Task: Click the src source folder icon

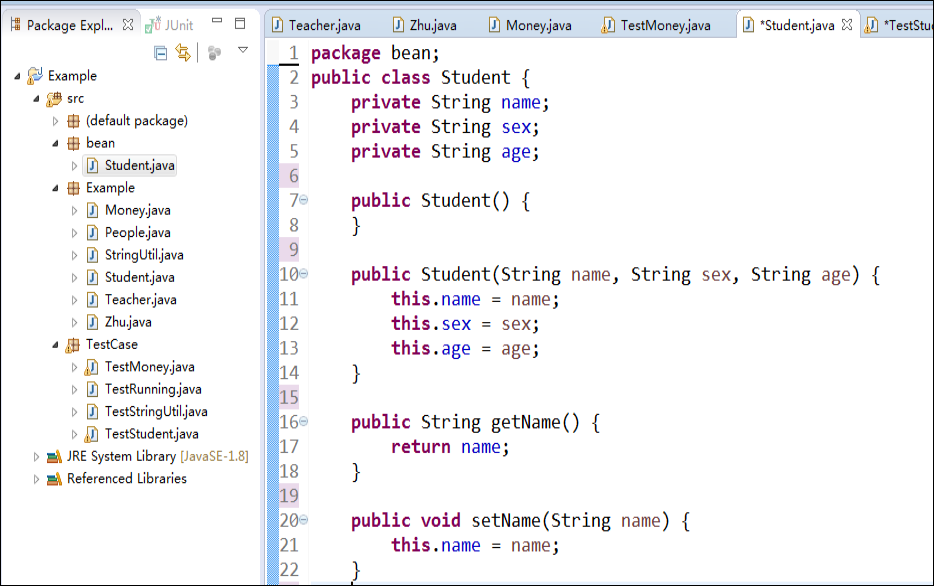Action: click(54, 98)
